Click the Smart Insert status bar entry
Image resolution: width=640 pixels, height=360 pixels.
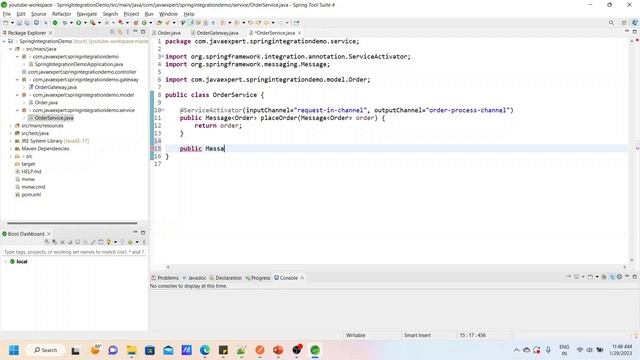(x=417, y=335)
